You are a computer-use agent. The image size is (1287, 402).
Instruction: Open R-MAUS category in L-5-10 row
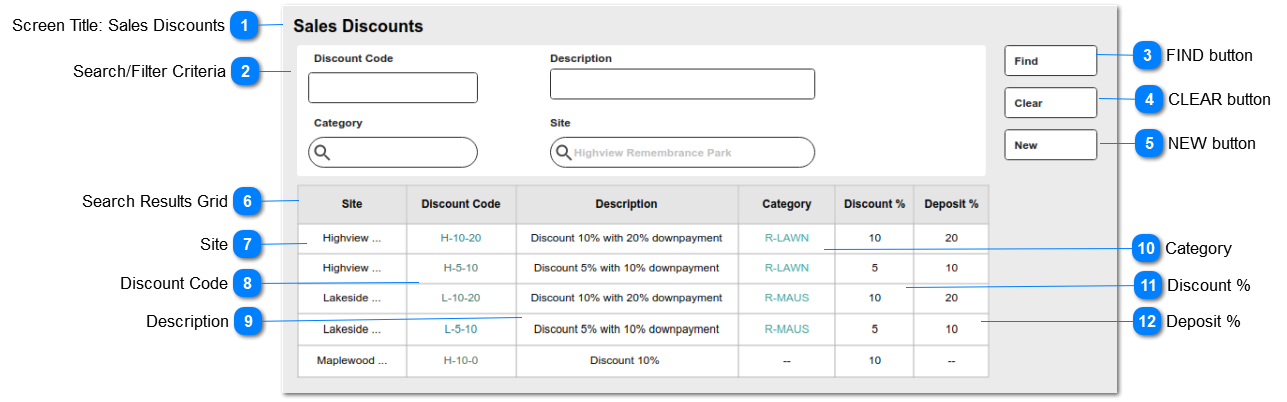(x=787, y=329)
